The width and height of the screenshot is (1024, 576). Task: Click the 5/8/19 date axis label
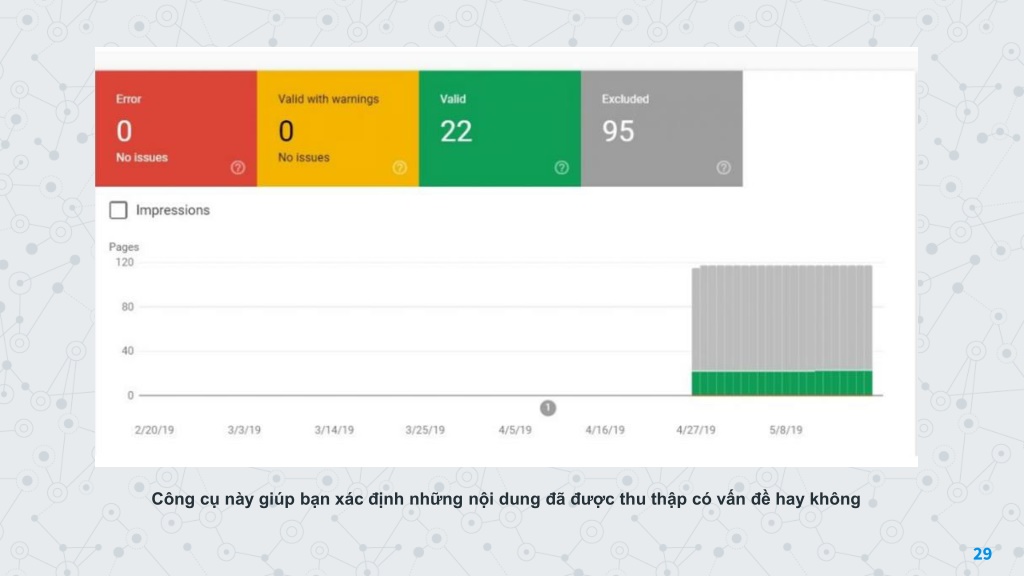click(x=786, y=430)
